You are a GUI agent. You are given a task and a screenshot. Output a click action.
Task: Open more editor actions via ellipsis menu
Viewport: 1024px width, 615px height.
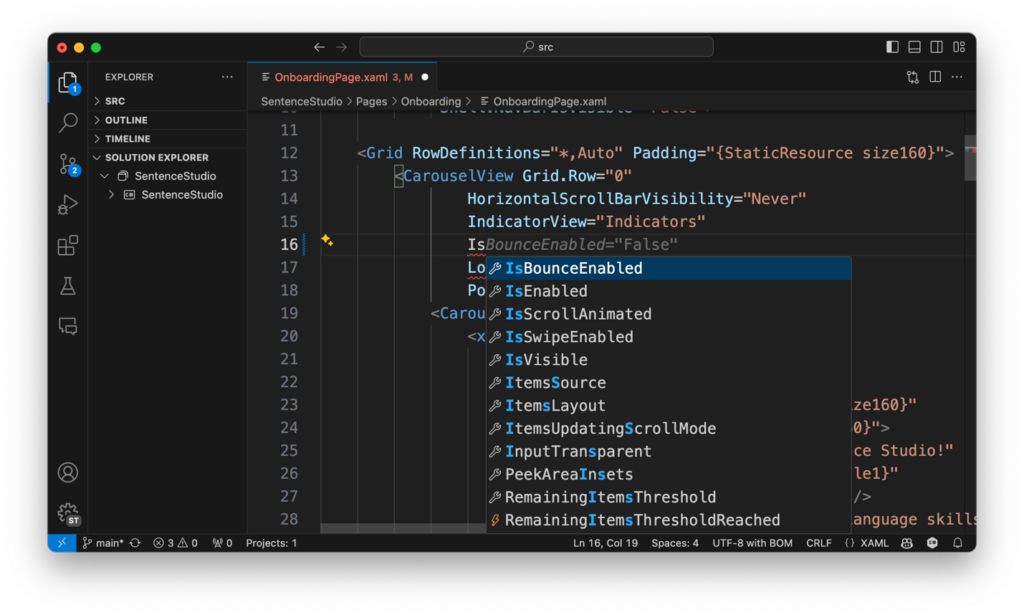(957, 77)
